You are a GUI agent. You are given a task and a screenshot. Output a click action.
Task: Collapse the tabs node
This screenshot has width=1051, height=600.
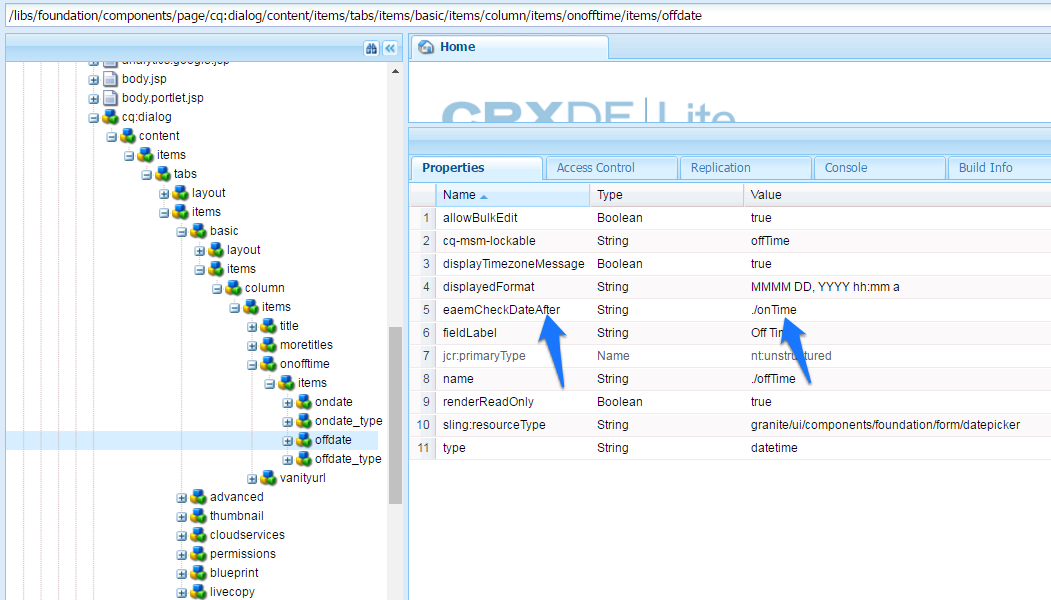[146, 175]
